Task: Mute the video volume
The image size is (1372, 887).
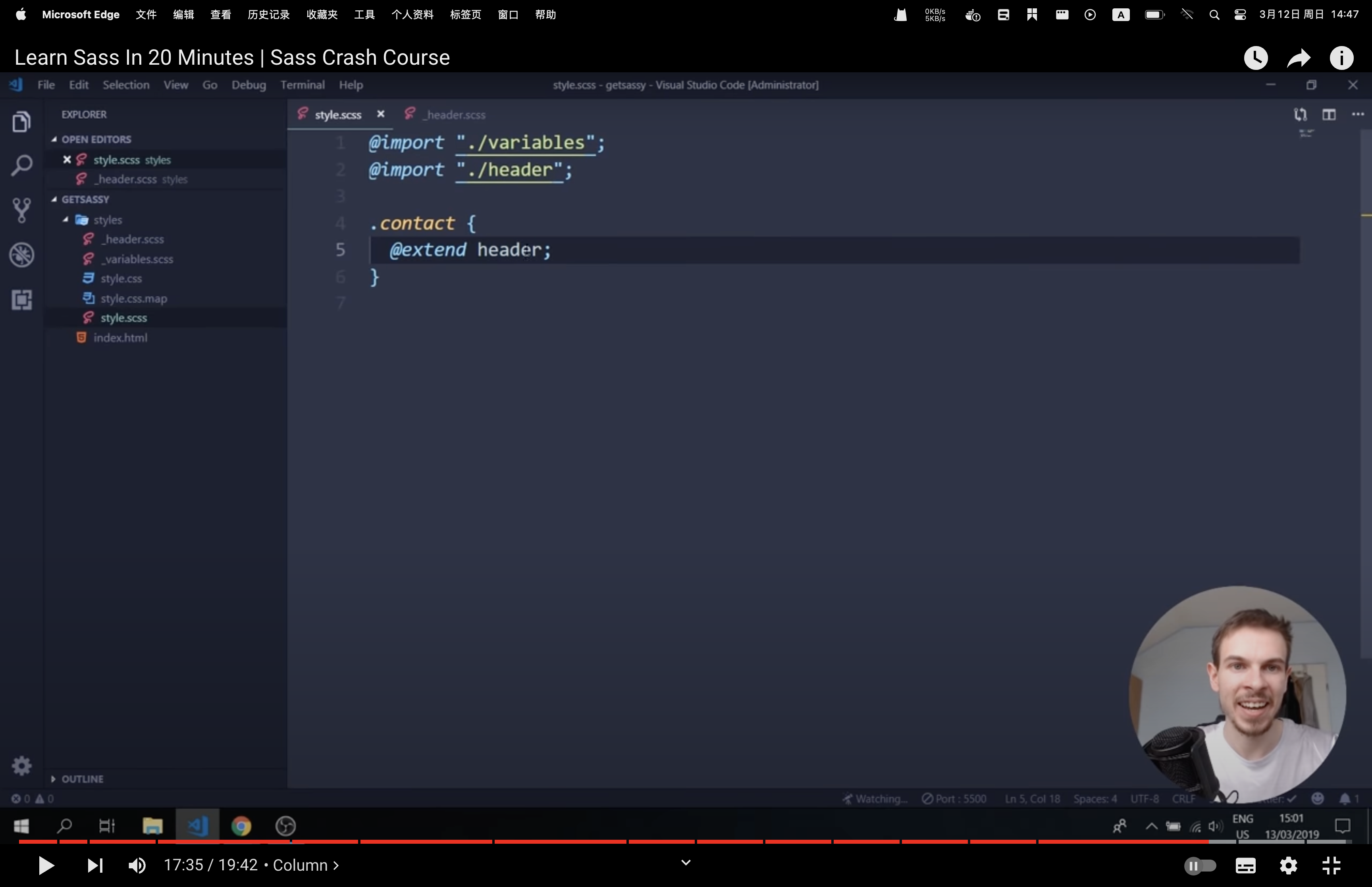Action: point(137,865)
